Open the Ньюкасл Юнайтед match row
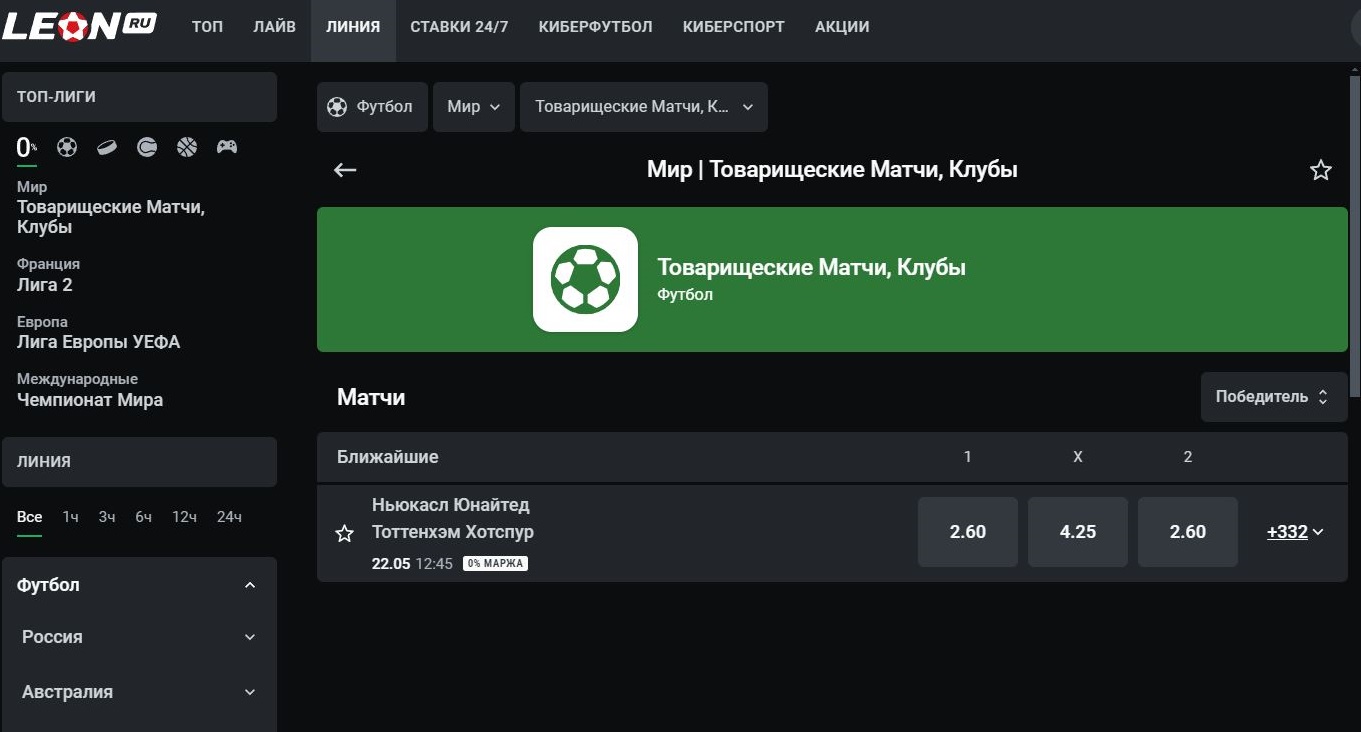The width and height of the screenshot is (1361, 732). coord(832,533)
